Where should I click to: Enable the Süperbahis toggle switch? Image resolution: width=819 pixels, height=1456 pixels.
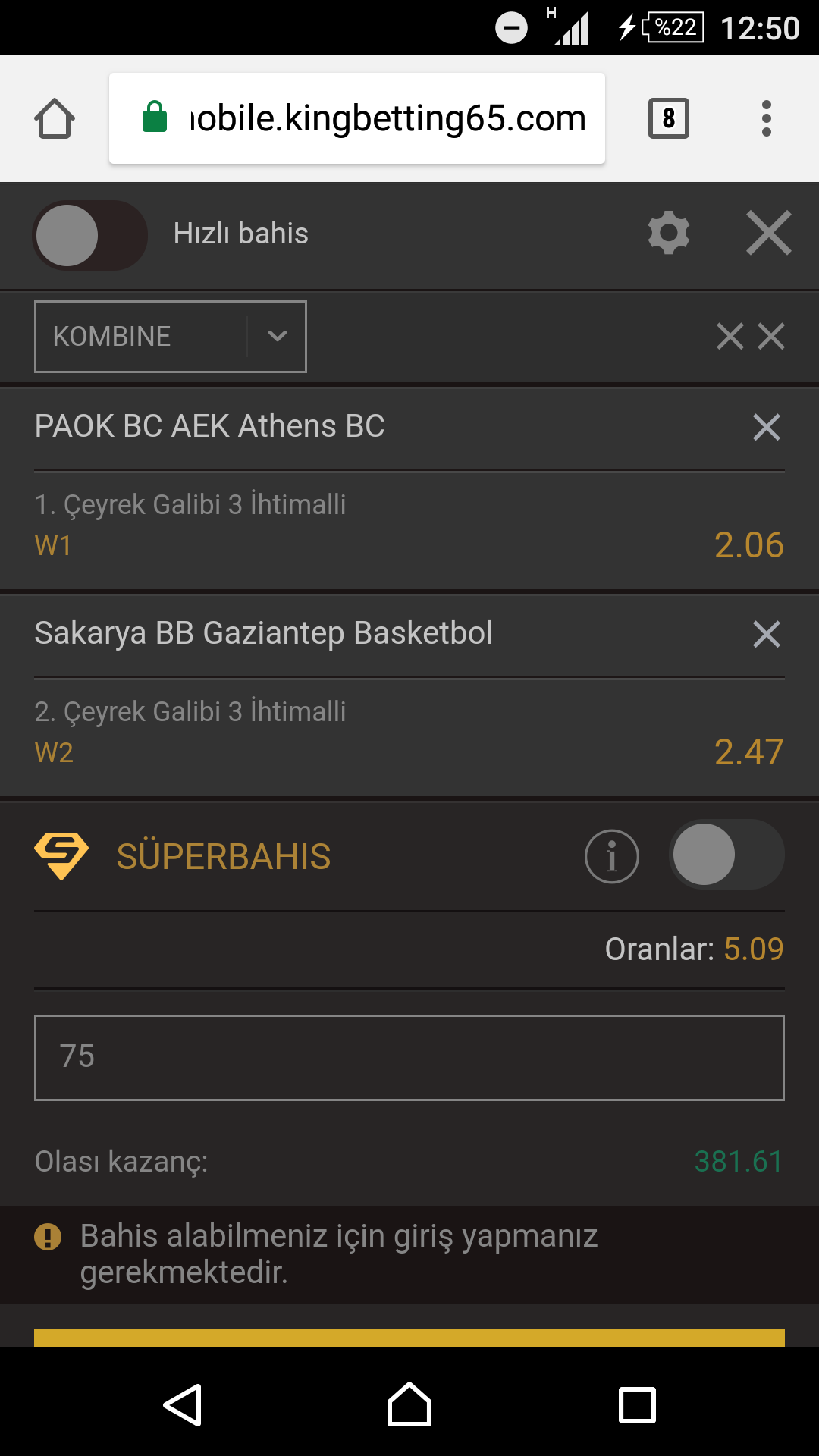726,854
